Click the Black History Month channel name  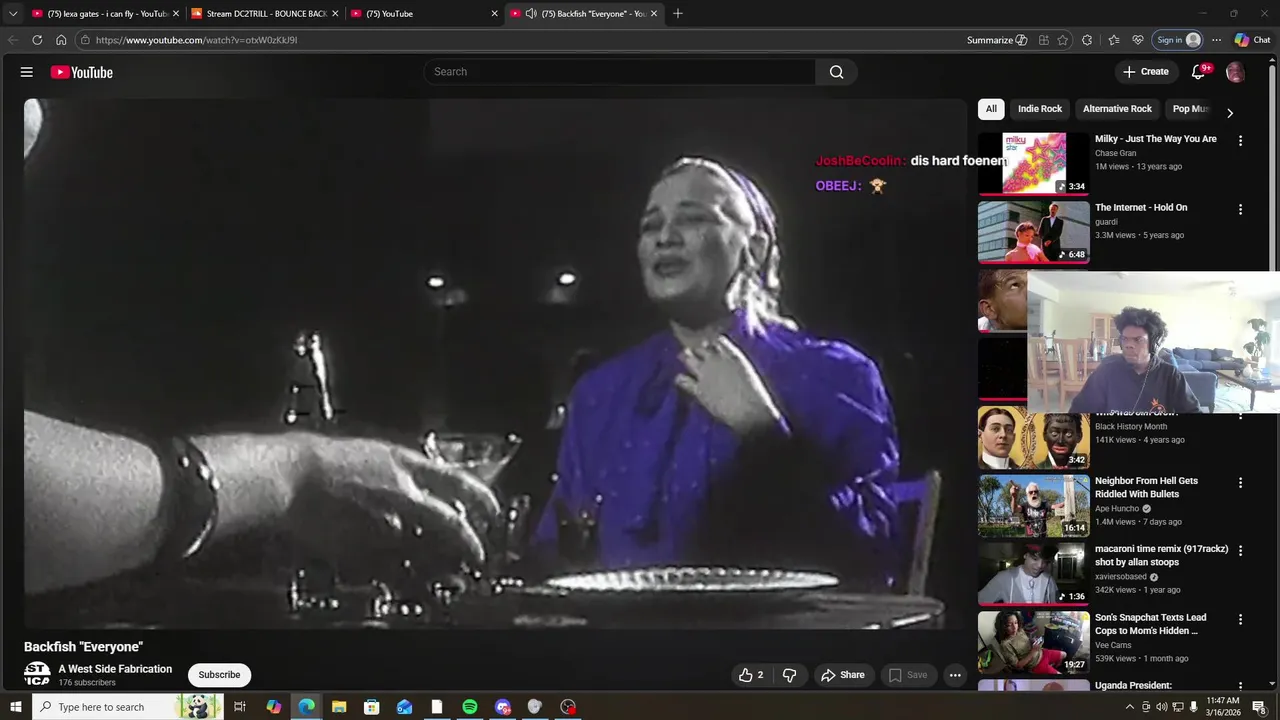(1130, 427)
